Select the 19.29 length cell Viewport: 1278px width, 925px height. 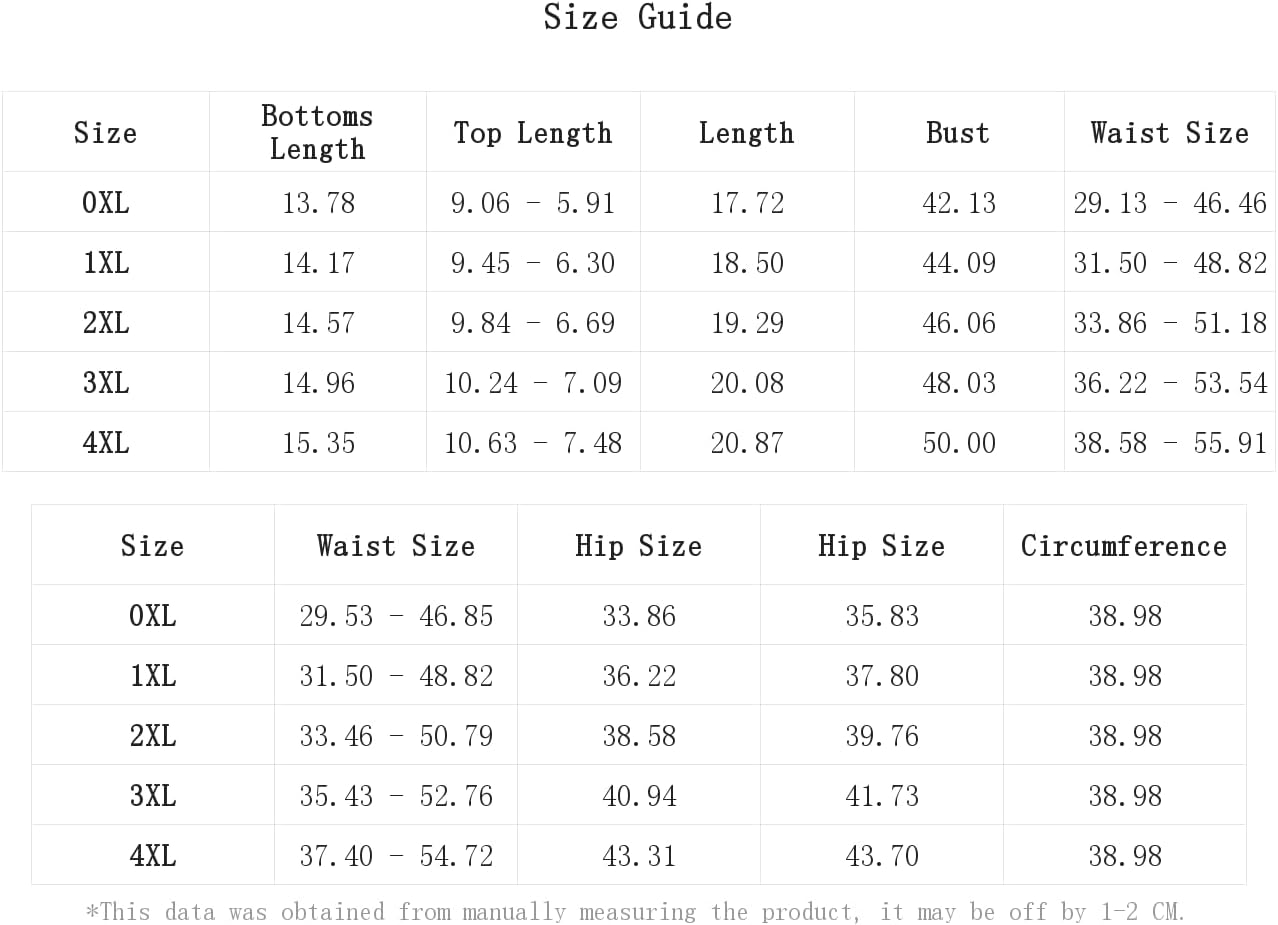pos(747,322)
